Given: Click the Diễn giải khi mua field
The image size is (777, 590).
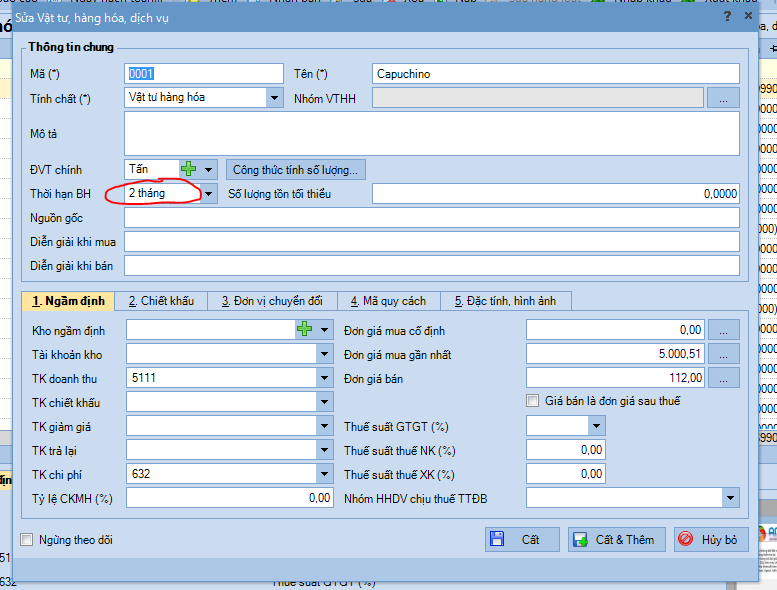Looking at the screenshot, I should tap(432, 242).
